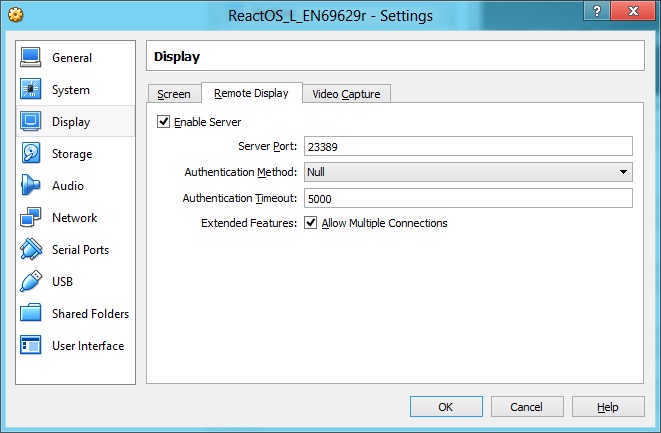The width and height of the screenshot is (661, 433).
Task: Open Network settings page
Action: [x=75, y=218]
